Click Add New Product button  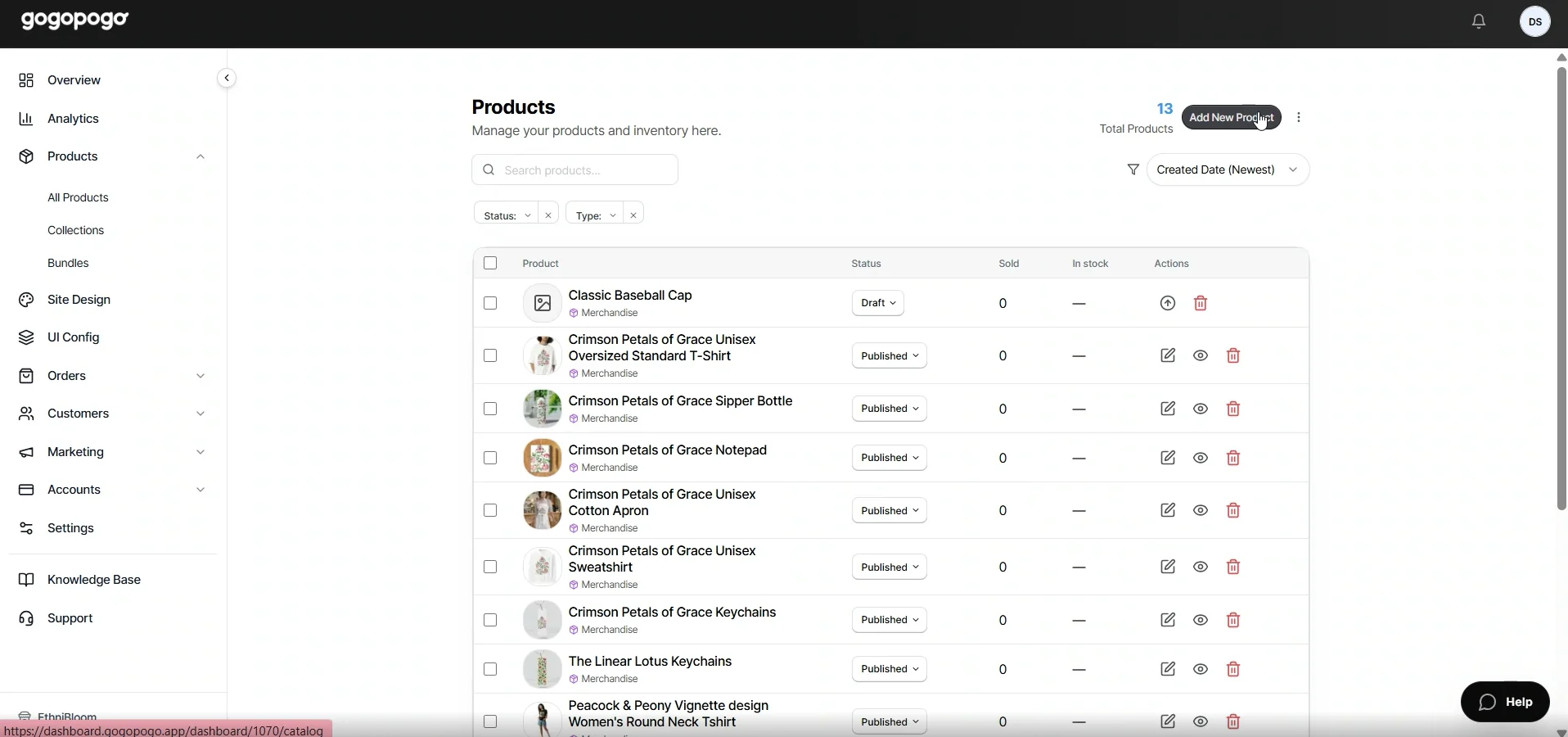(1232, 117)
